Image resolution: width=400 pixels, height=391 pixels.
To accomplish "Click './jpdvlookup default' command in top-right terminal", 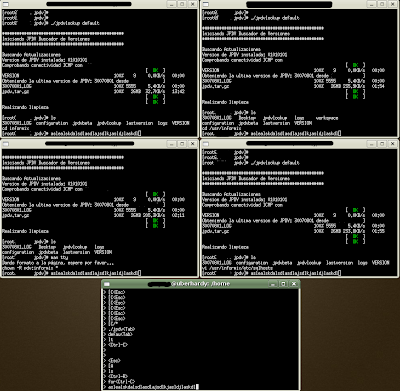I will (275, 18).
